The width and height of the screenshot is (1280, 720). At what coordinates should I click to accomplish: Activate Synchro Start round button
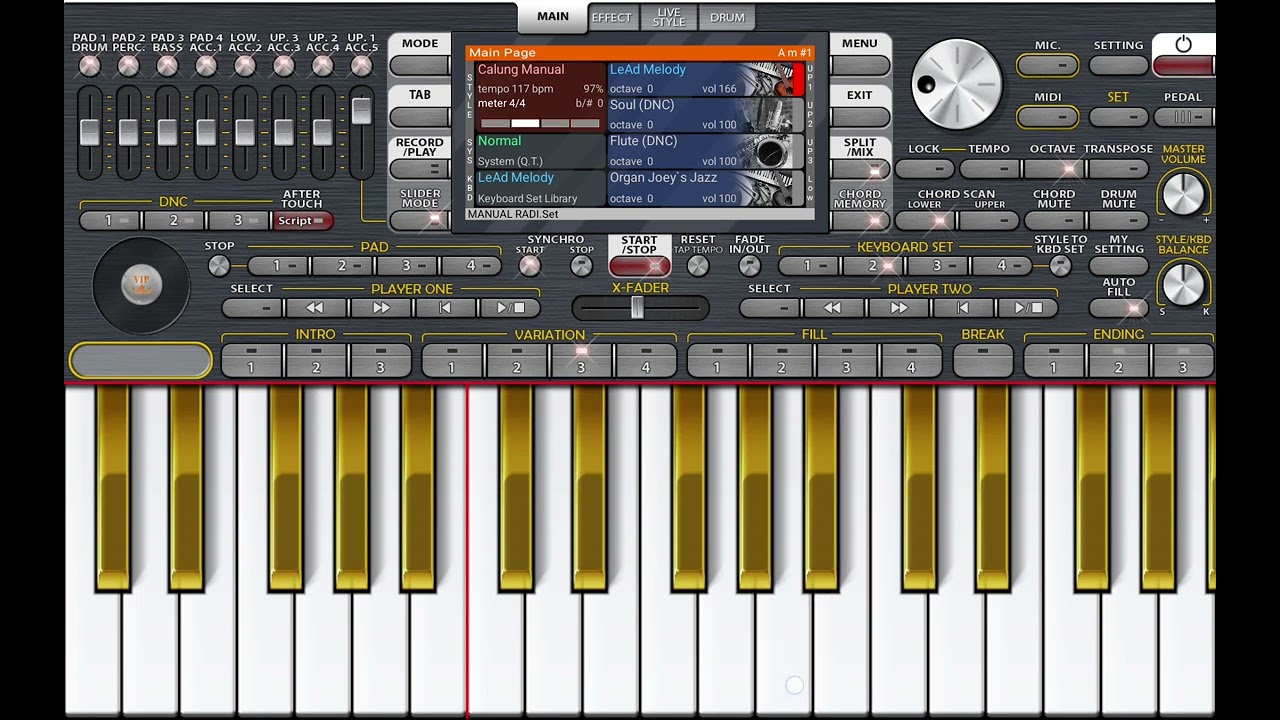530,266
